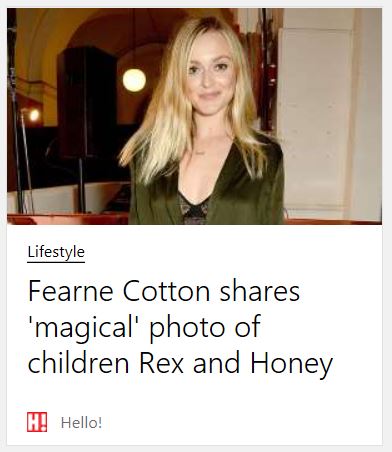Click the headline line "'magical' photo of"
This screenshot has height=452, width=392.
144,327
